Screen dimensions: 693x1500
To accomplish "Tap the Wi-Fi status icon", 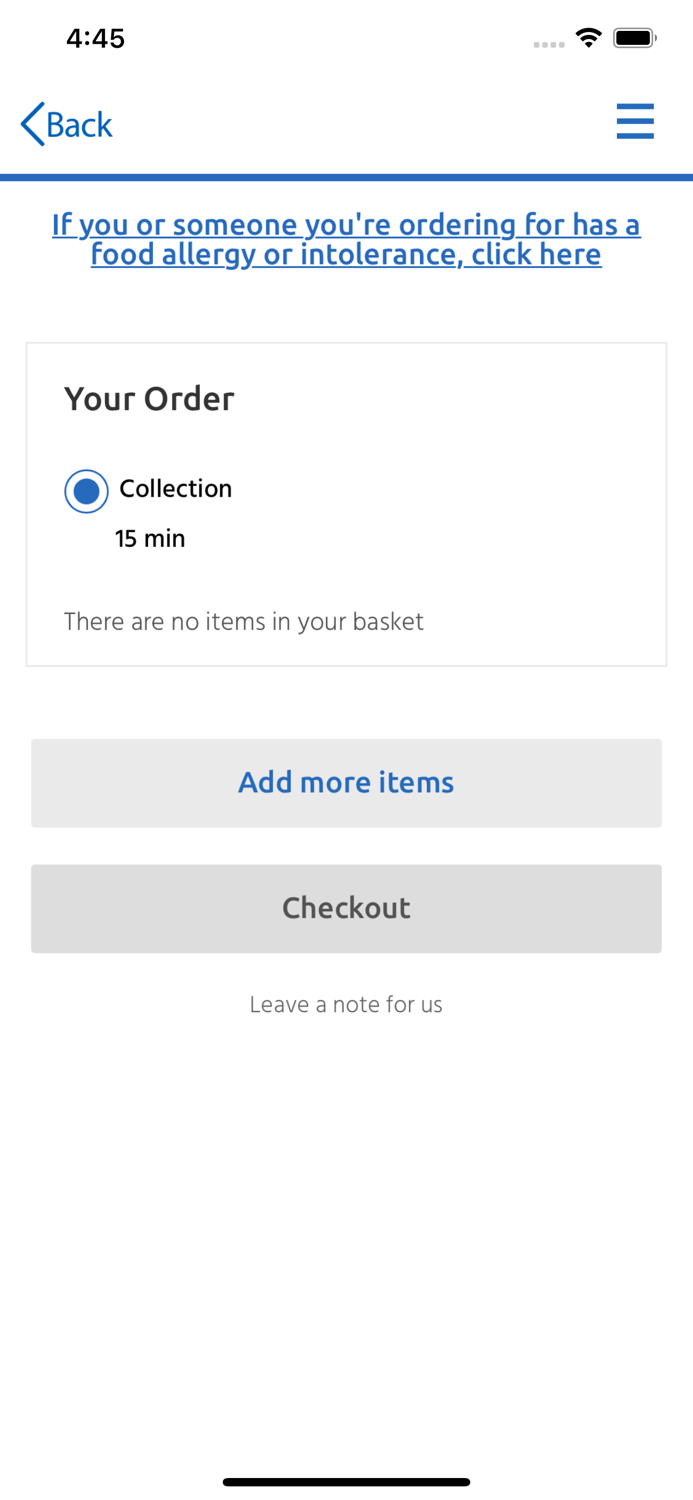I will (x=588, y=39).
